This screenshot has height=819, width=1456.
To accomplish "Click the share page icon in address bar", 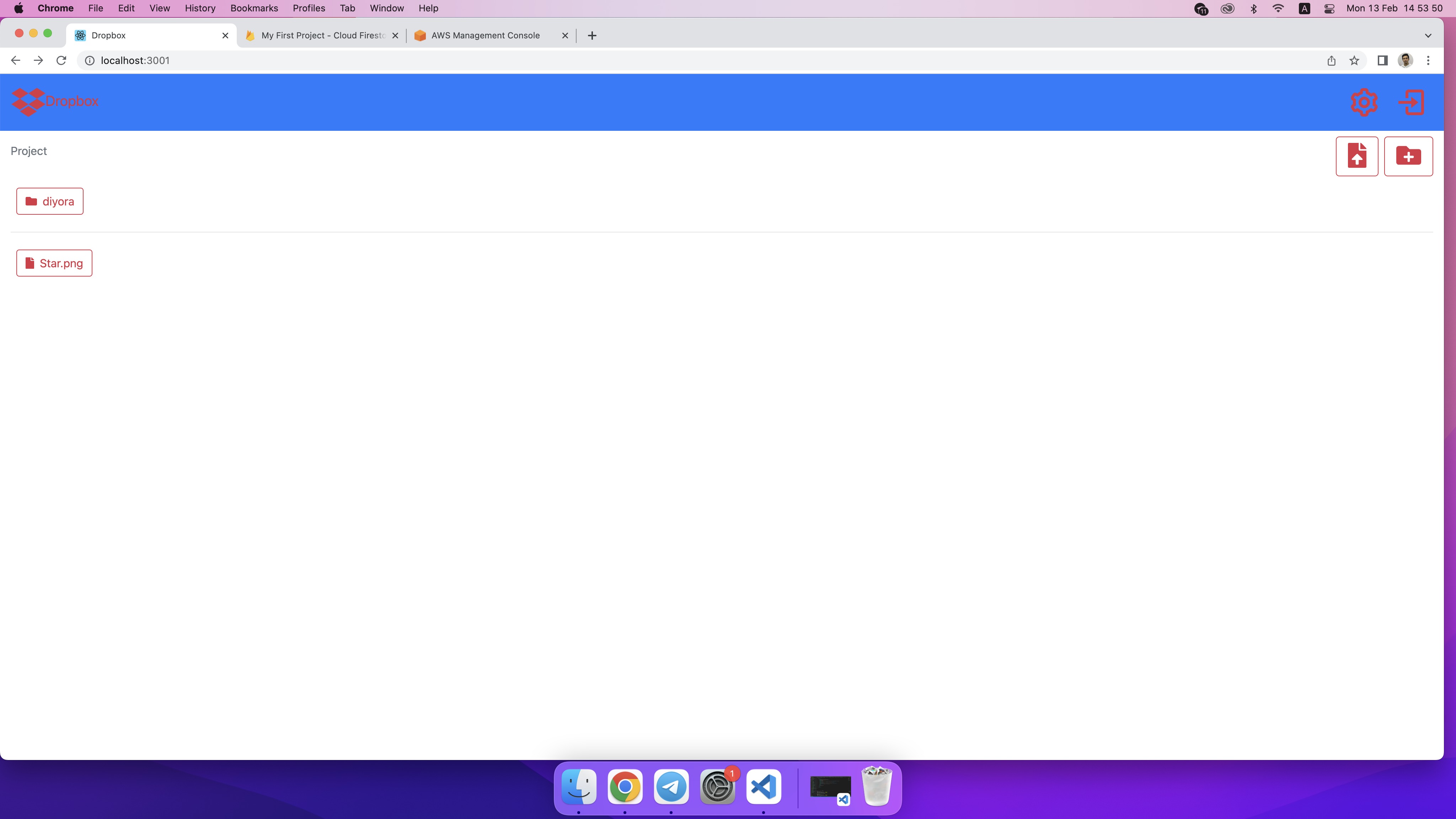I will click(x=1331, y=60).
